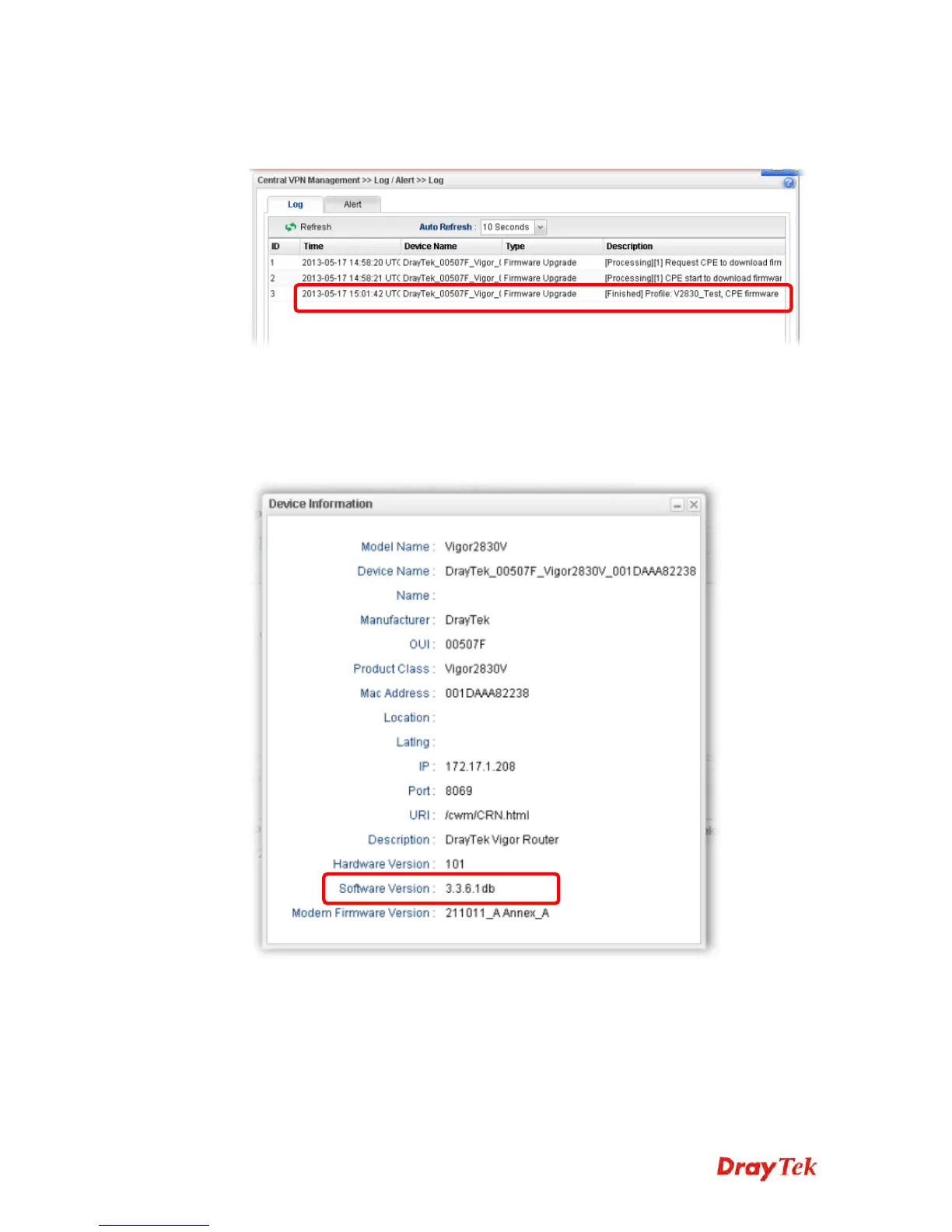Click the Latlng label
Image resolution: width=952 pixels, height=1232 pixels.
(x=415, y=742)
